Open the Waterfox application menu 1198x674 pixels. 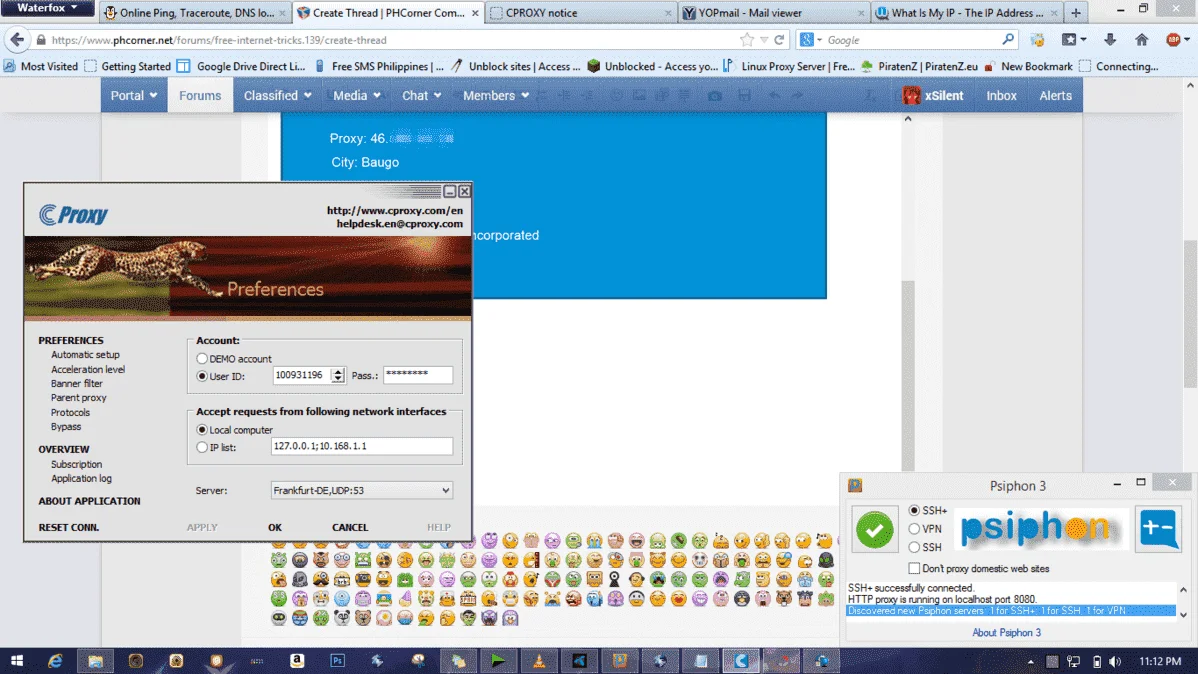pyautogui.click(x=47, y=8)
